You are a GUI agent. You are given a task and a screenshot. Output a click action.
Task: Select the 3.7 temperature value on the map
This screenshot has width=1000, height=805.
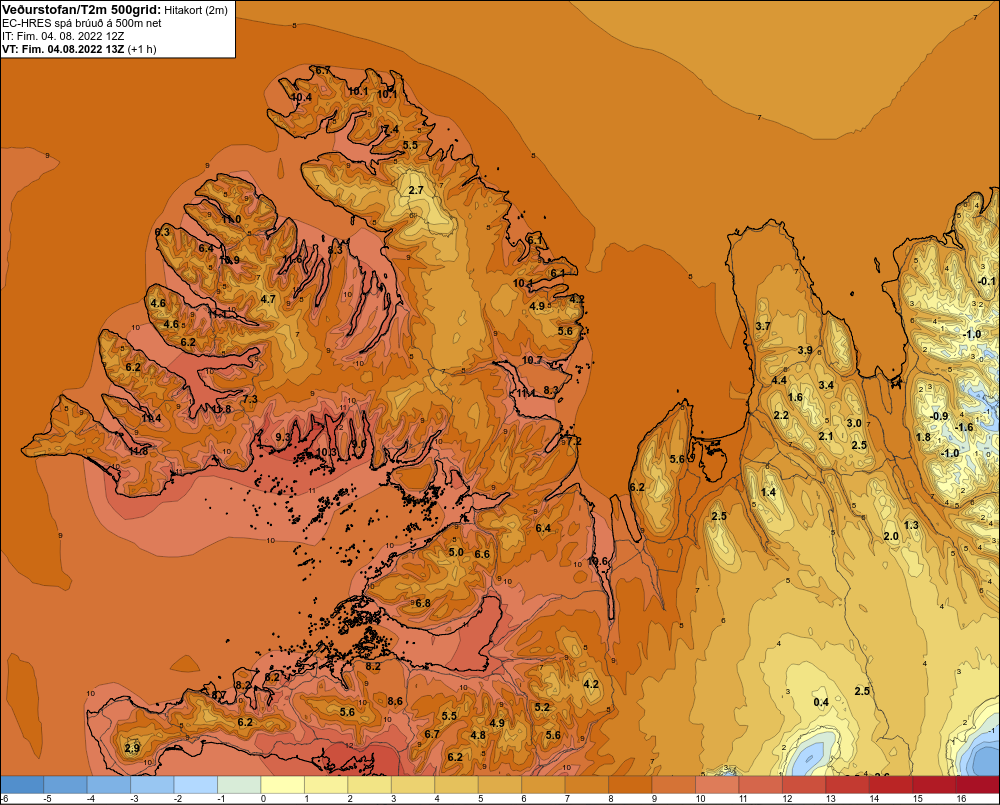tap(763, 326)
